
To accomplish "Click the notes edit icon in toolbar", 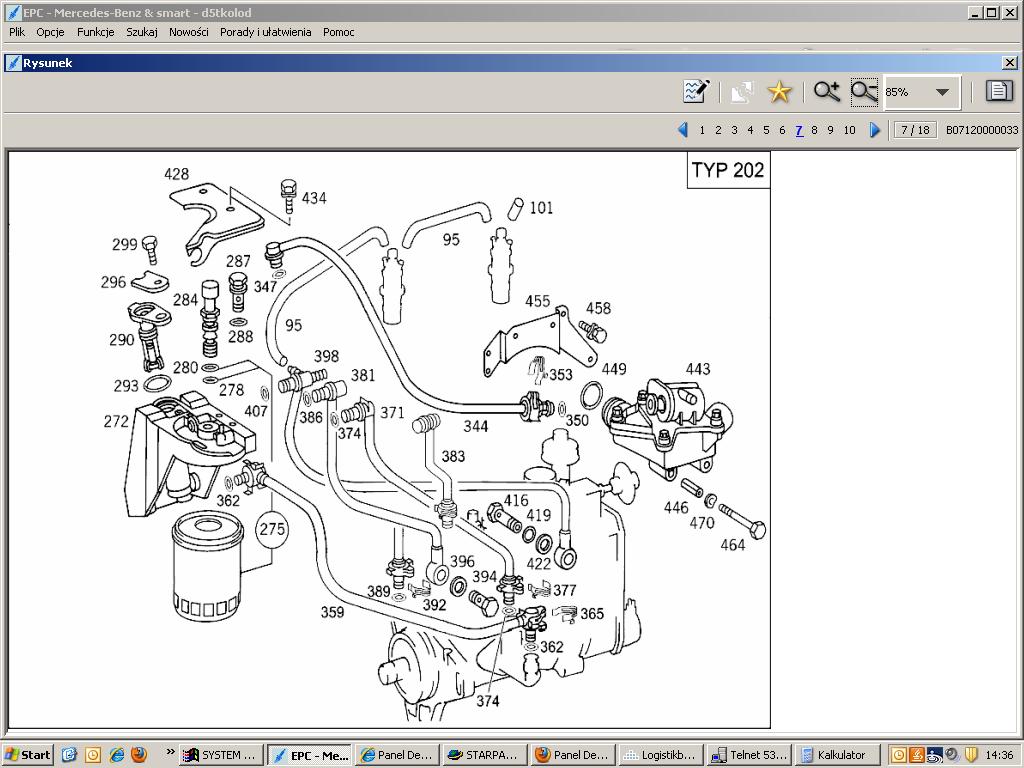I will tap(696, 92).
